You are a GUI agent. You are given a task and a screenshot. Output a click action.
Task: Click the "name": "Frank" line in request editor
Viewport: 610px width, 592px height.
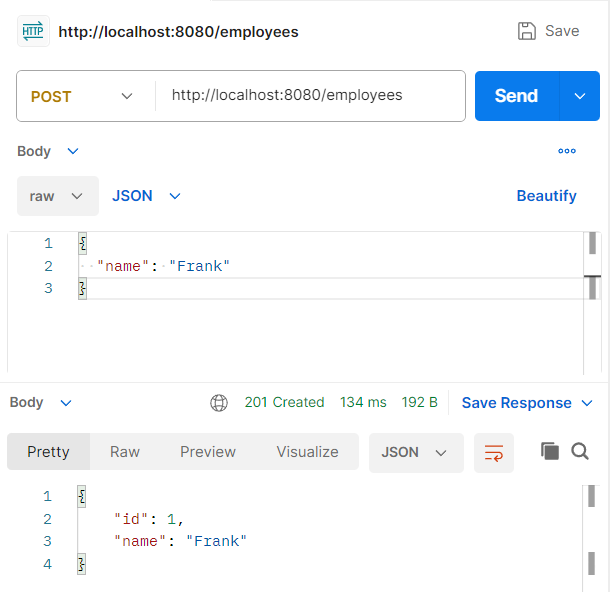163,266
